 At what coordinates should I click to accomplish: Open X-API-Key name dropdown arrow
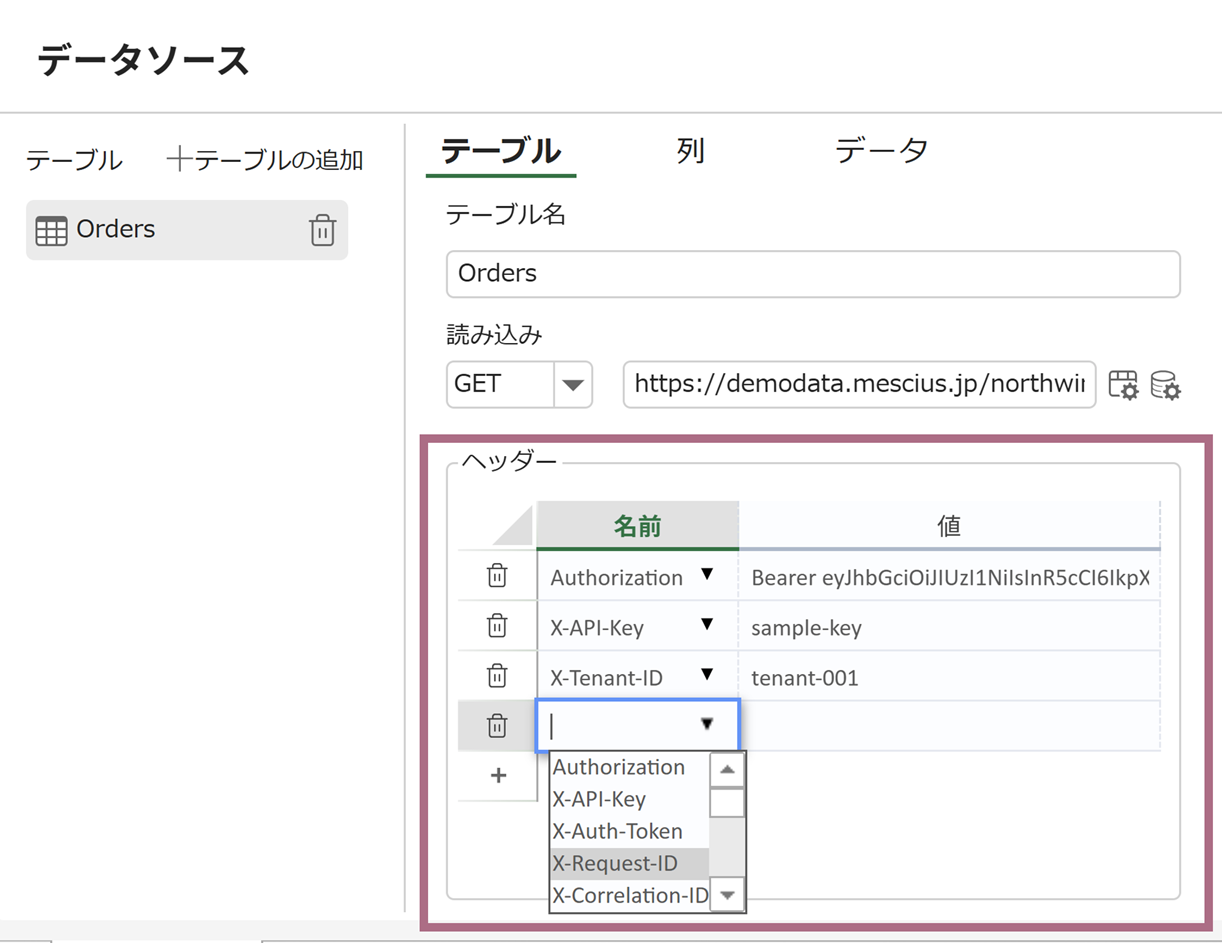707,624
